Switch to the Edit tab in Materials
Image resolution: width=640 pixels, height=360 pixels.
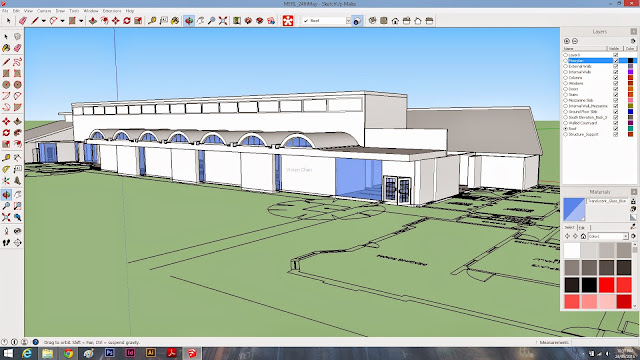pyautogui.click(x=582, y=227)
